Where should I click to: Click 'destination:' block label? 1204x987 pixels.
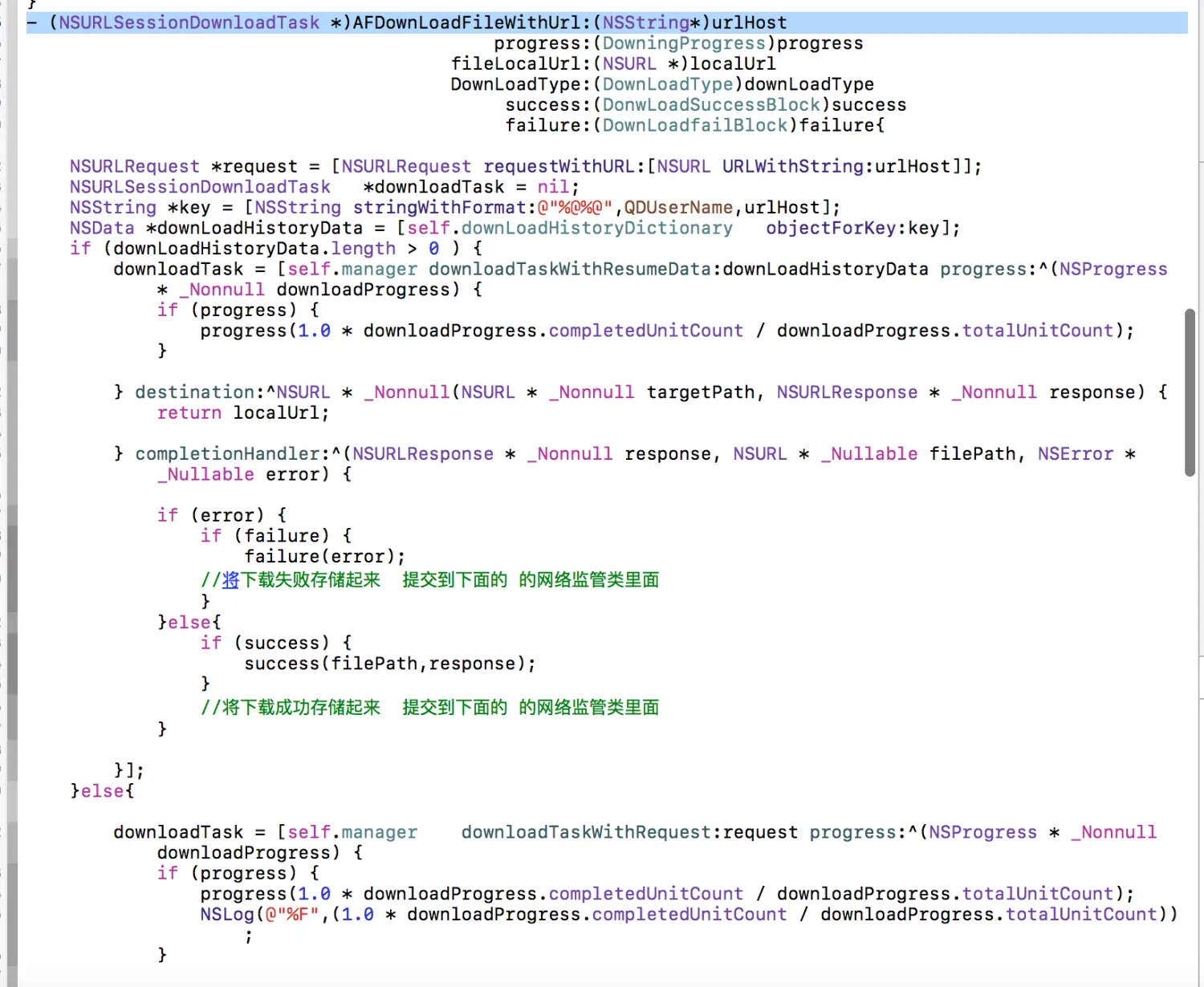[200, 392]
